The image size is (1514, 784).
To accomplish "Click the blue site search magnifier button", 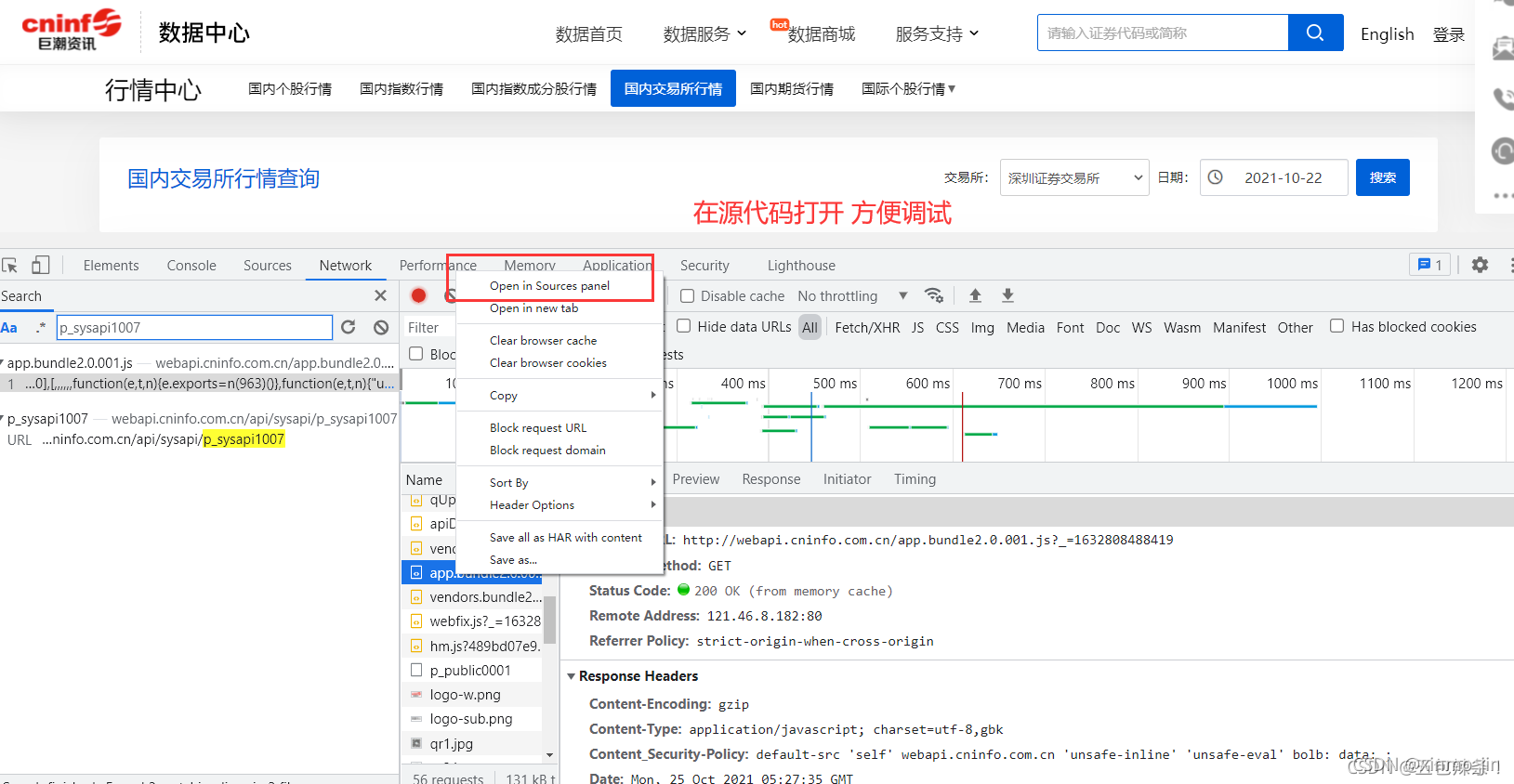I will 1315,33.
